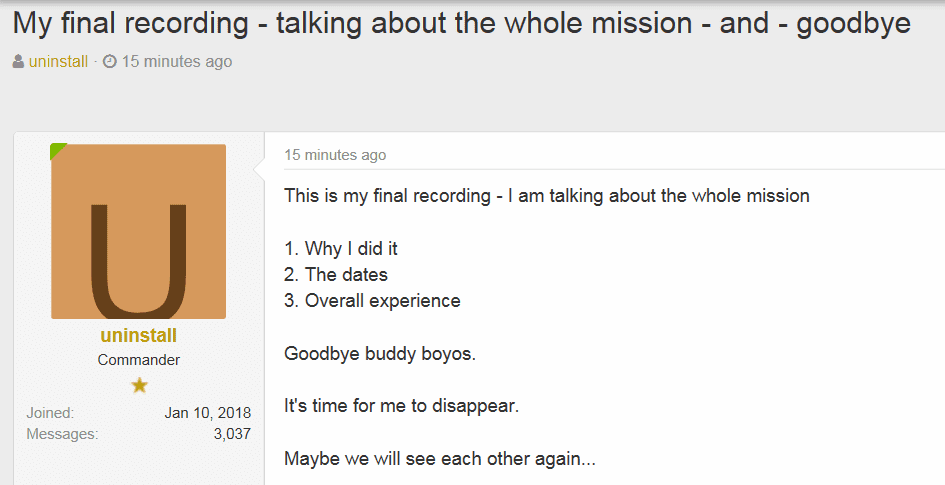Click the post bubble arrow pointer beside avatar

coord(260,170)
